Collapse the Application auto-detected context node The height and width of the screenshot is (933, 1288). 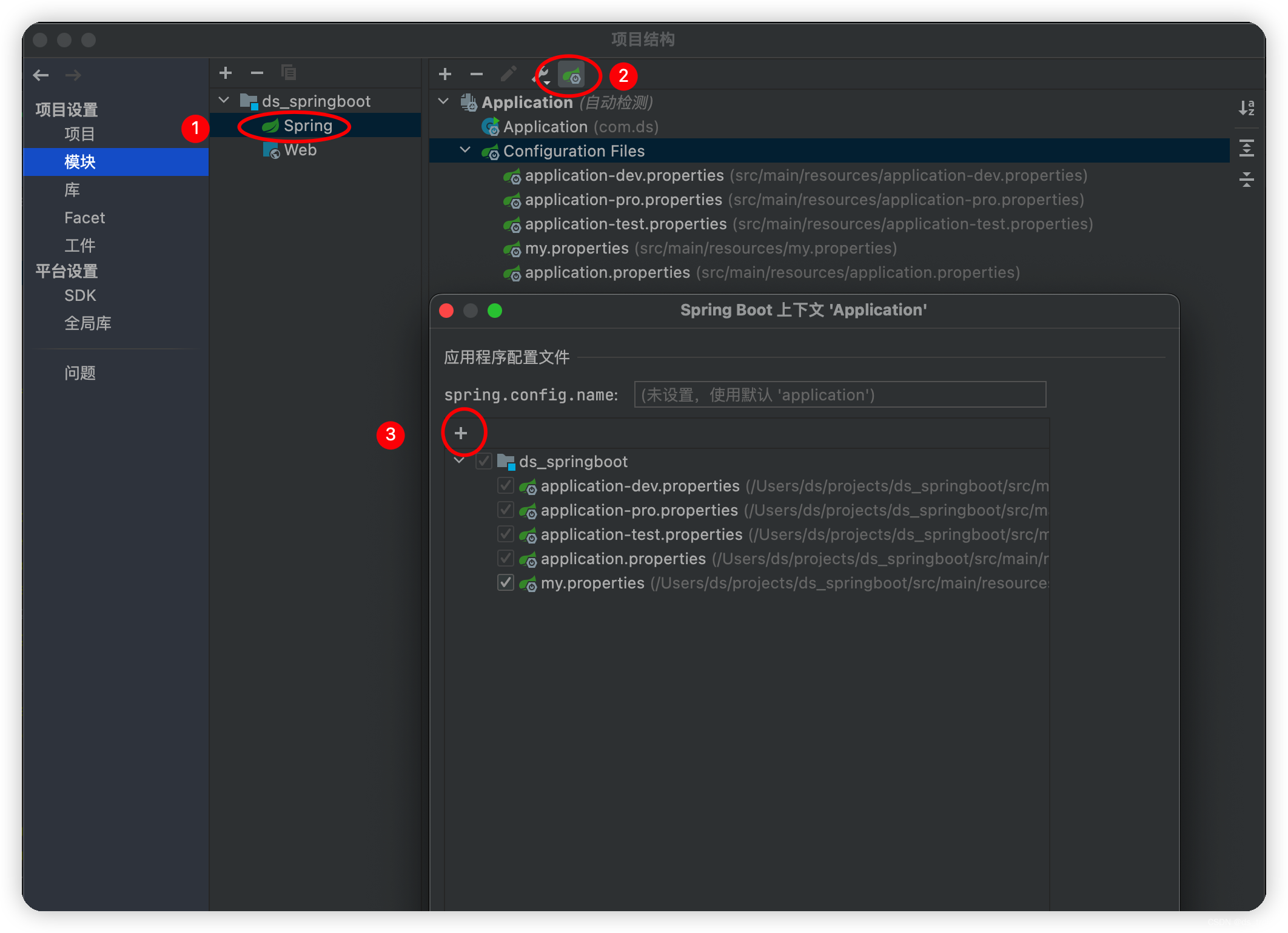(x=443, y=101)
